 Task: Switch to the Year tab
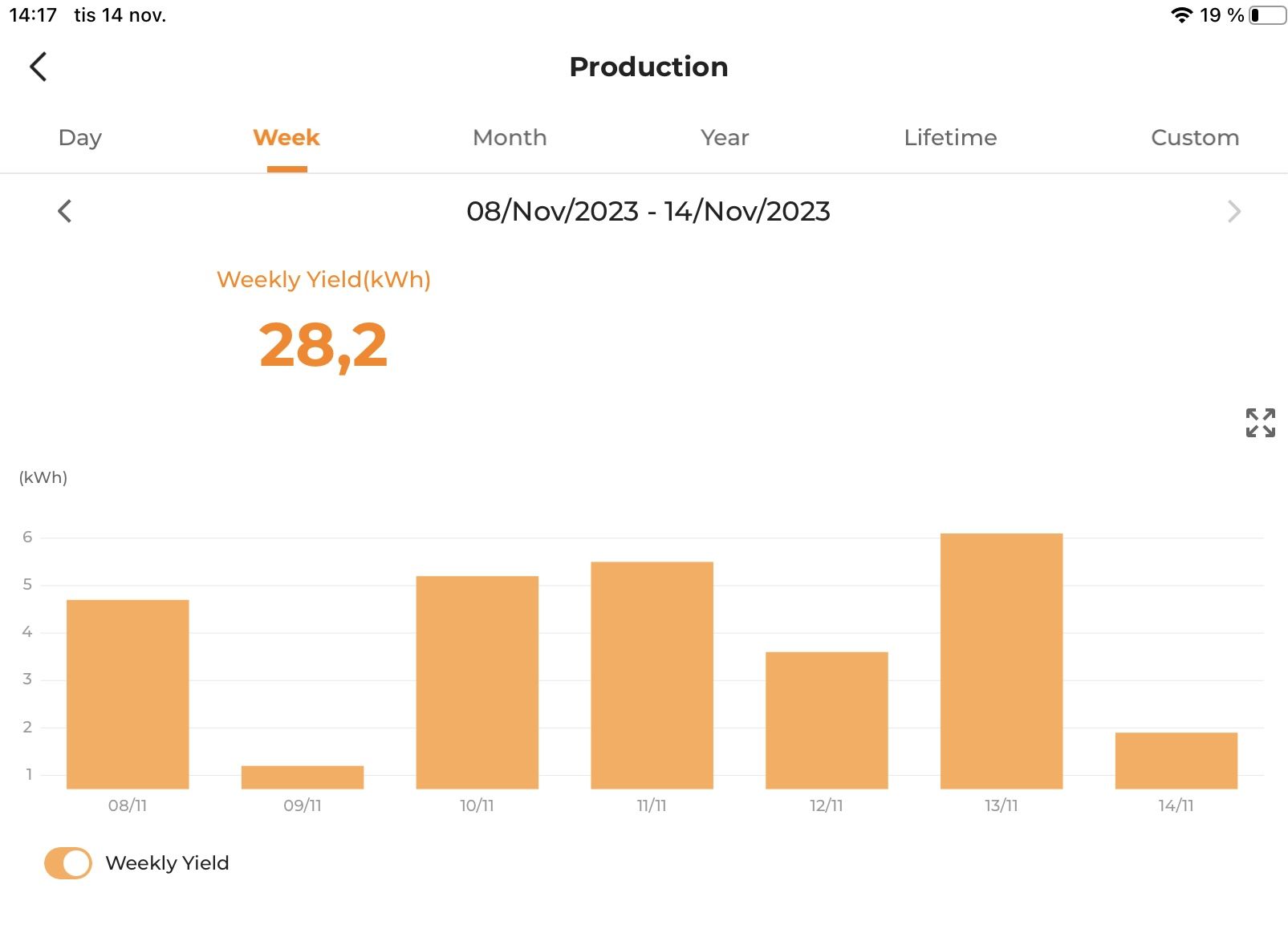click(x=725, y=137)
